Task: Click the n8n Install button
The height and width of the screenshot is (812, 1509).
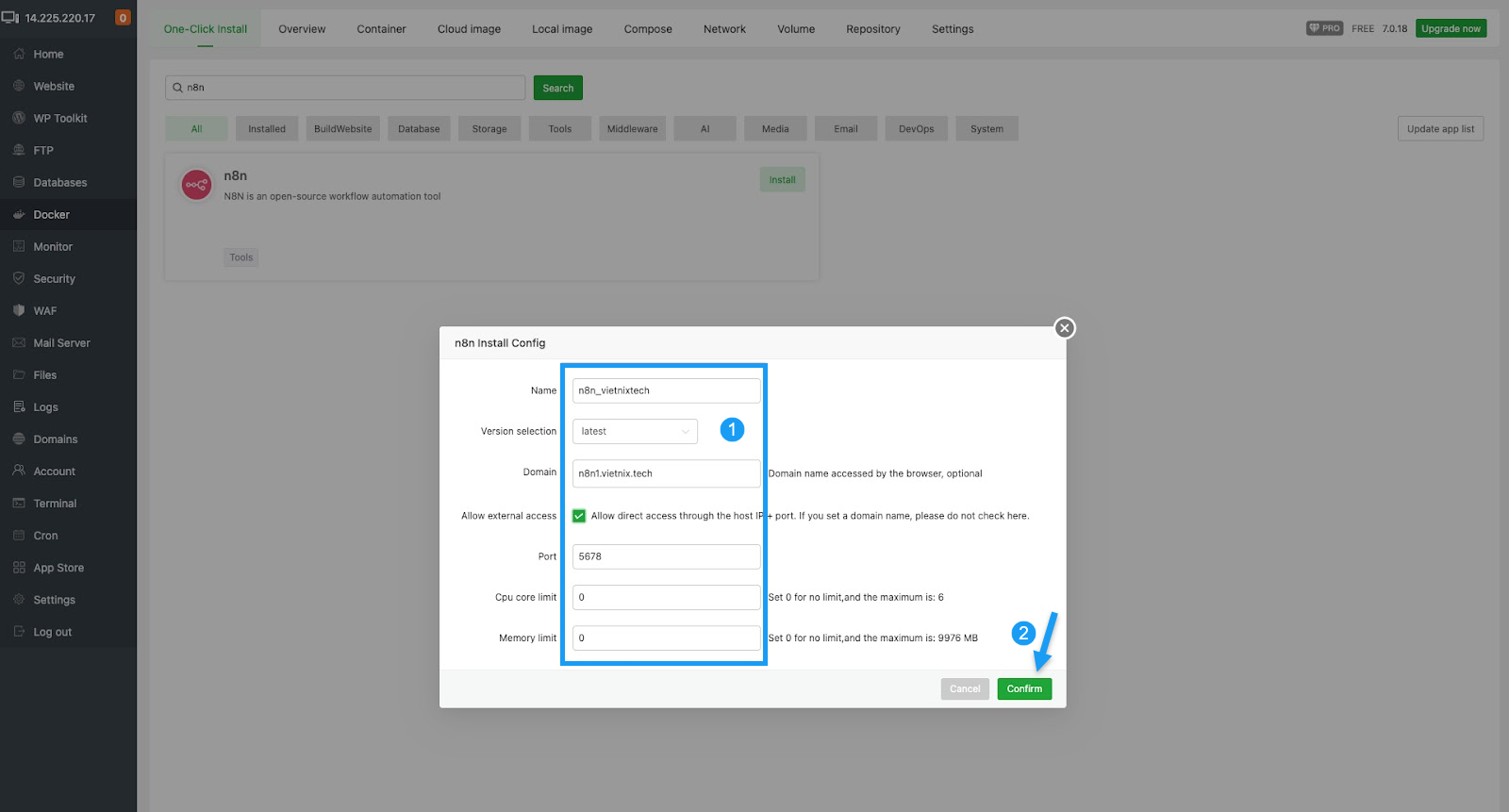Action: click(x=782, y=180)
